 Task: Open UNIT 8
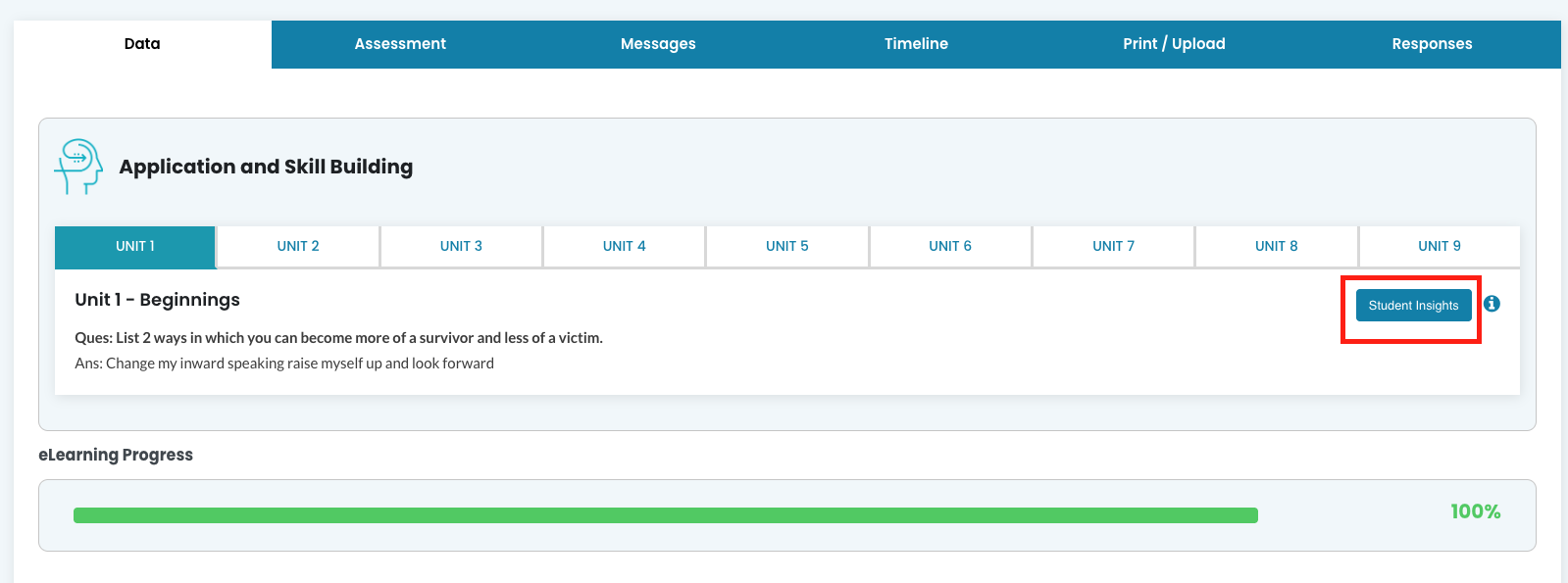[1276, 247]
